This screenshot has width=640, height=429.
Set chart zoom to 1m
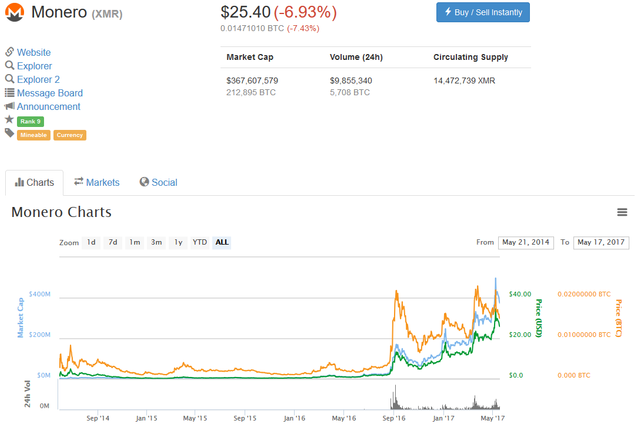coord(135,242)
